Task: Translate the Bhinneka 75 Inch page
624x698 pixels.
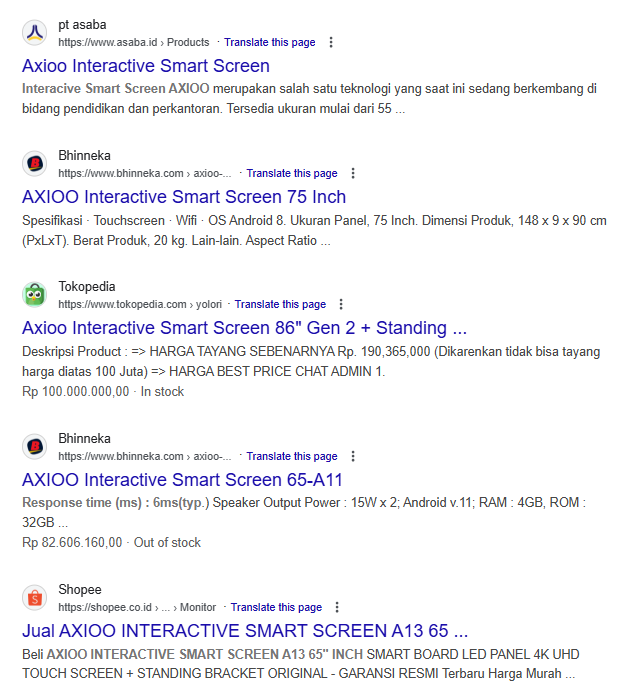Action: coord(292,173)
